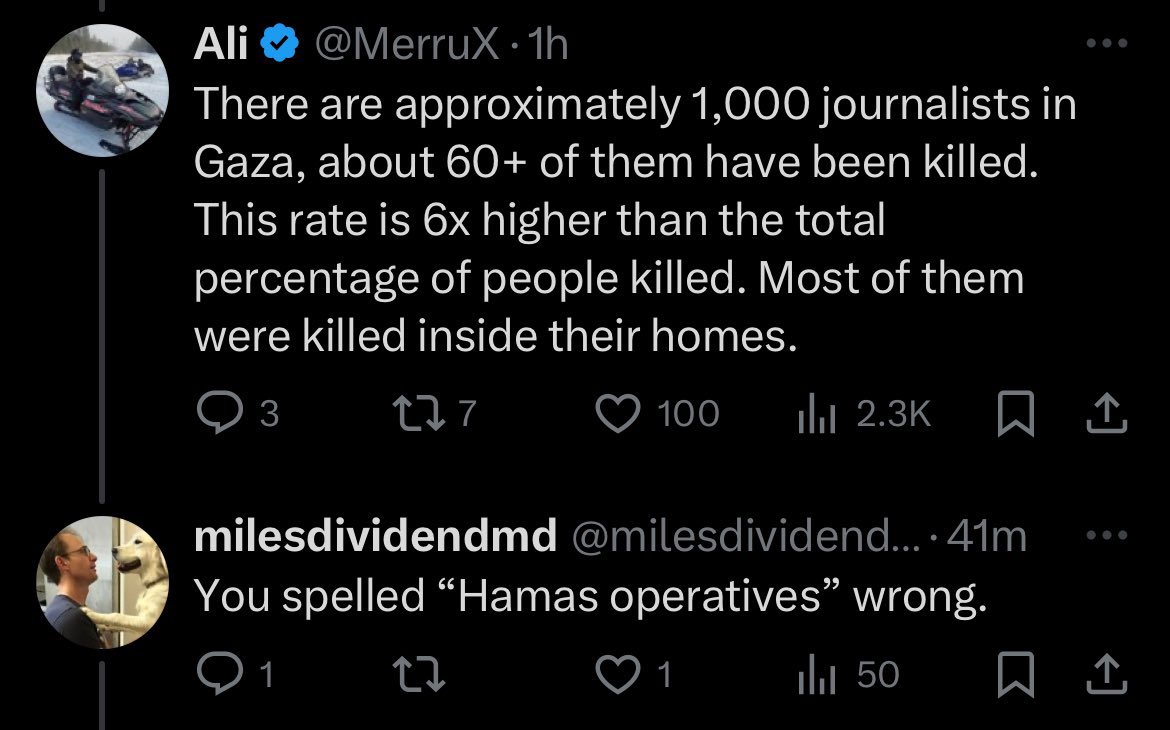Open more options on Ali's tweet

tap(1106, 44)
